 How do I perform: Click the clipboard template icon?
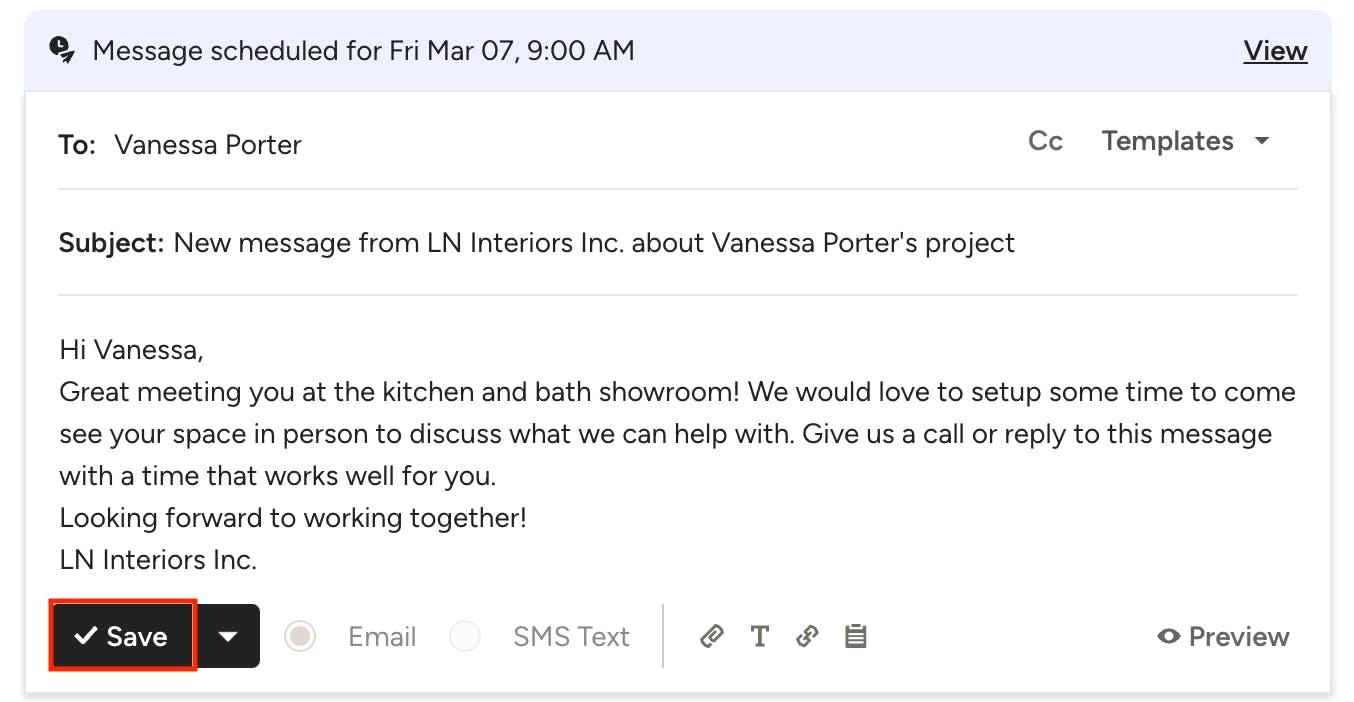(856, 636)
